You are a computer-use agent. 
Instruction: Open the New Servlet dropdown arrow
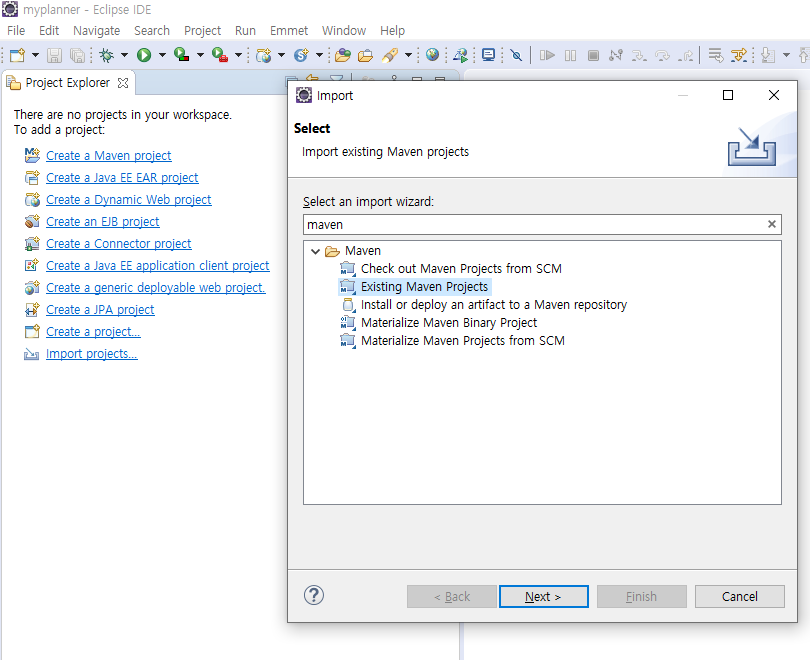coord(319,55)
